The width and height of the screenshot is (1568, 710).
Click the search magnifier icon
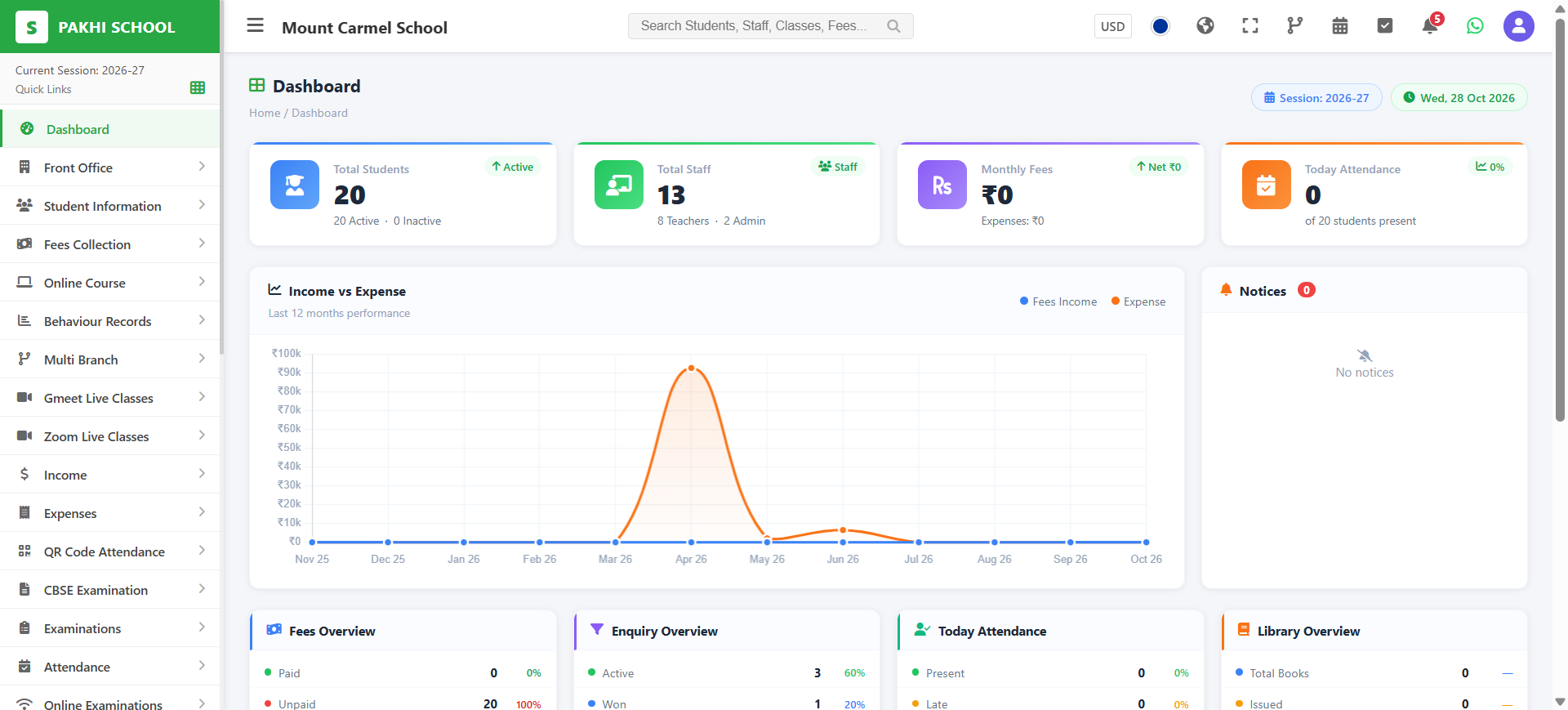click(x=894, y=26)
